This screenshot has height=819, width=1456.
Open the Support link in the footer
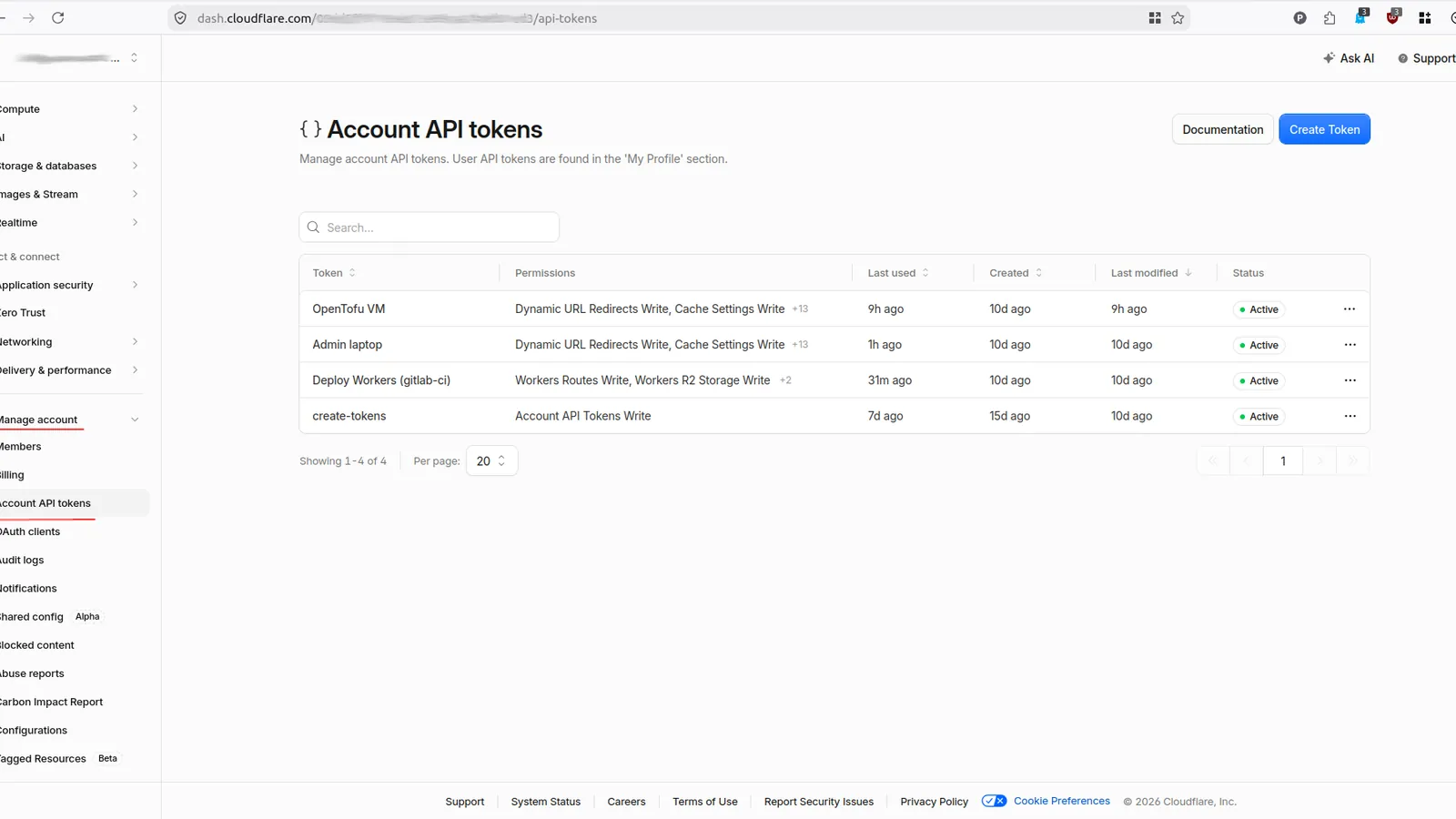[x=465, y=802]
